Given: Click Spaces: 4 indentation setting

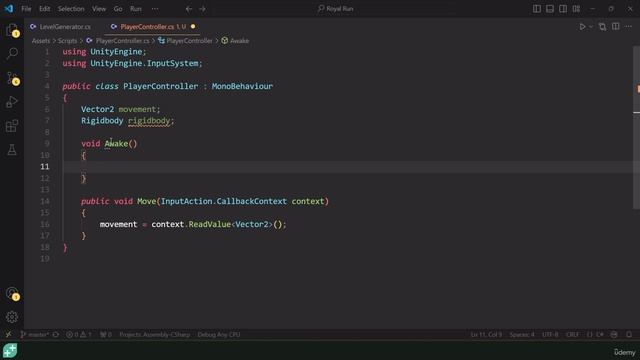Looking at the screenshot, I should (x=522, y=334).
